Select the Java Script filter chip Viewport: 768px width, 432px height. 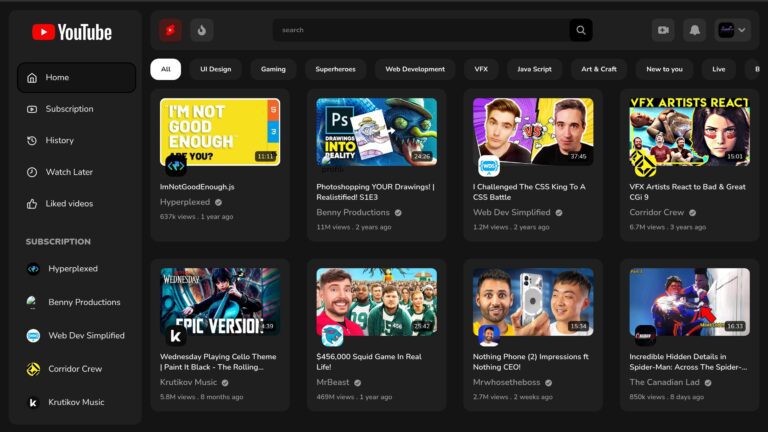point(534,69)
